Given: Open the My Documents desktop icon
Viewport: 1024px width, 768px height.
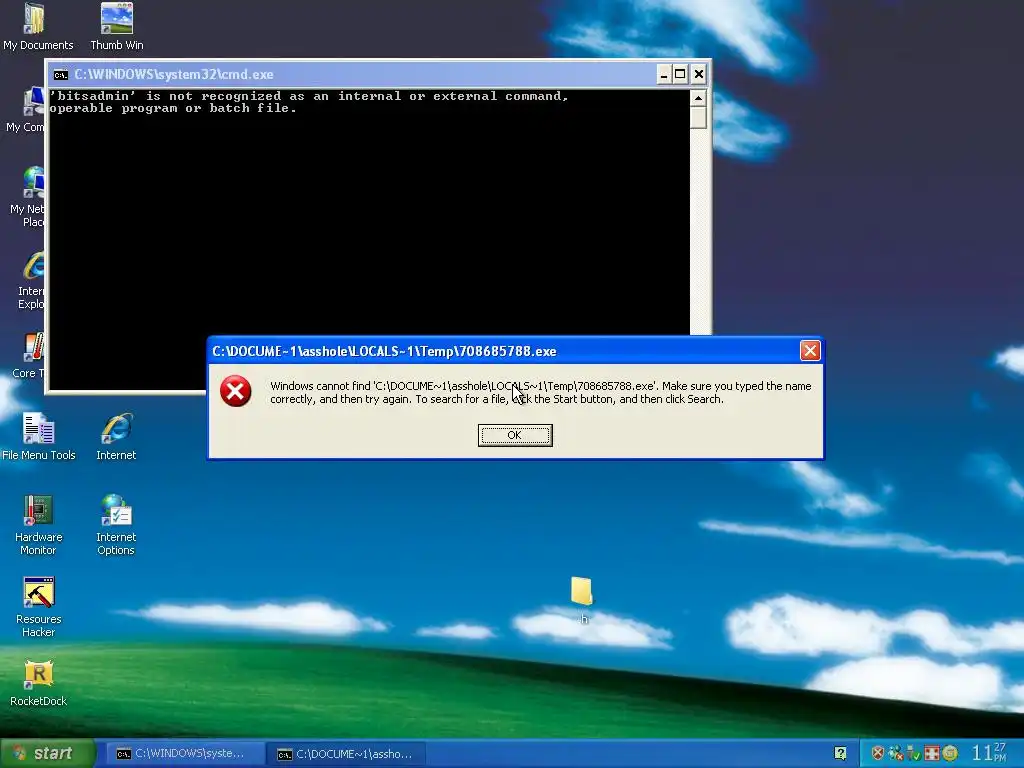Looking at the screenshot, I should (38, 26).
